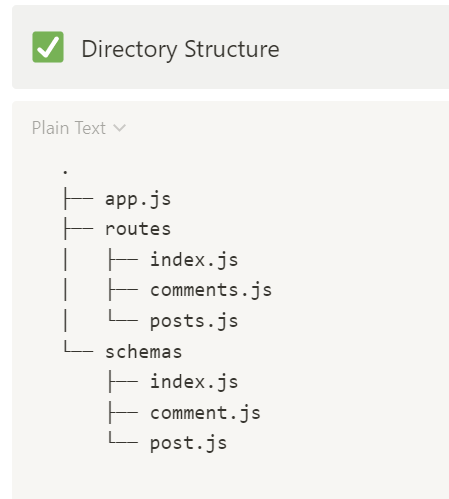Click post.js under schemas
This screenshot has height=499, width=449.
point(188,443)
